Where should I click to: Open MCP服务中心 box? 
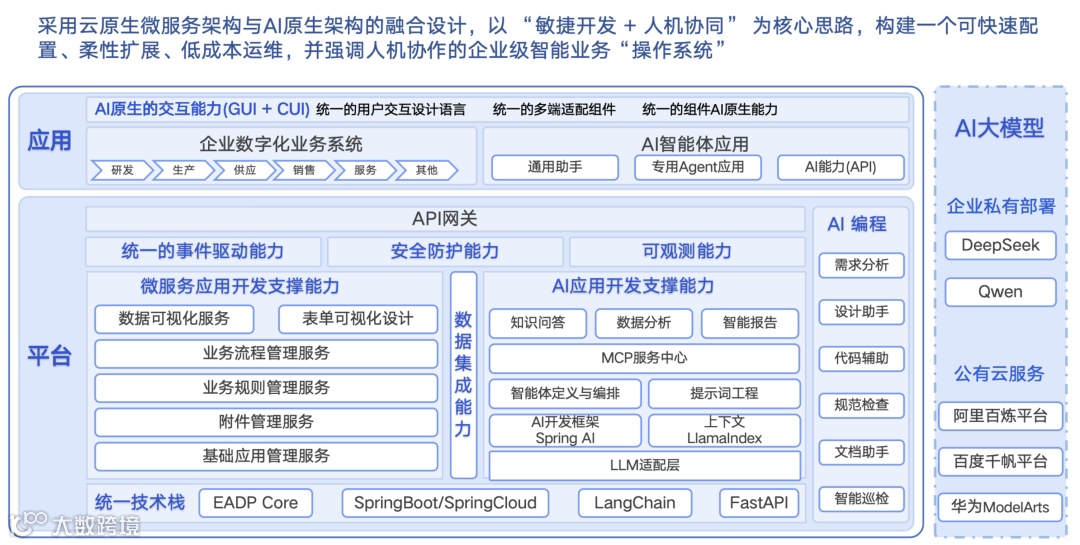click(x=644, y=358)
